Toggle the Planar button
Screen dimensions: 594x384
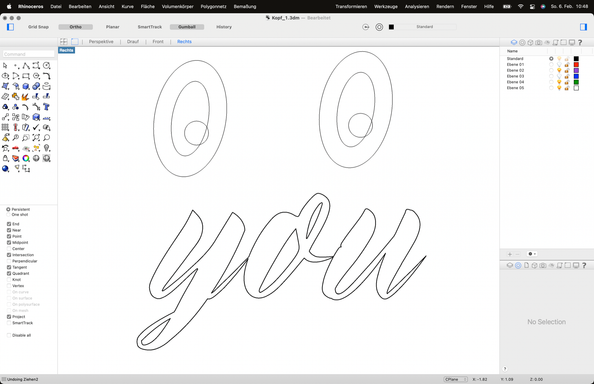click(113, 27)
